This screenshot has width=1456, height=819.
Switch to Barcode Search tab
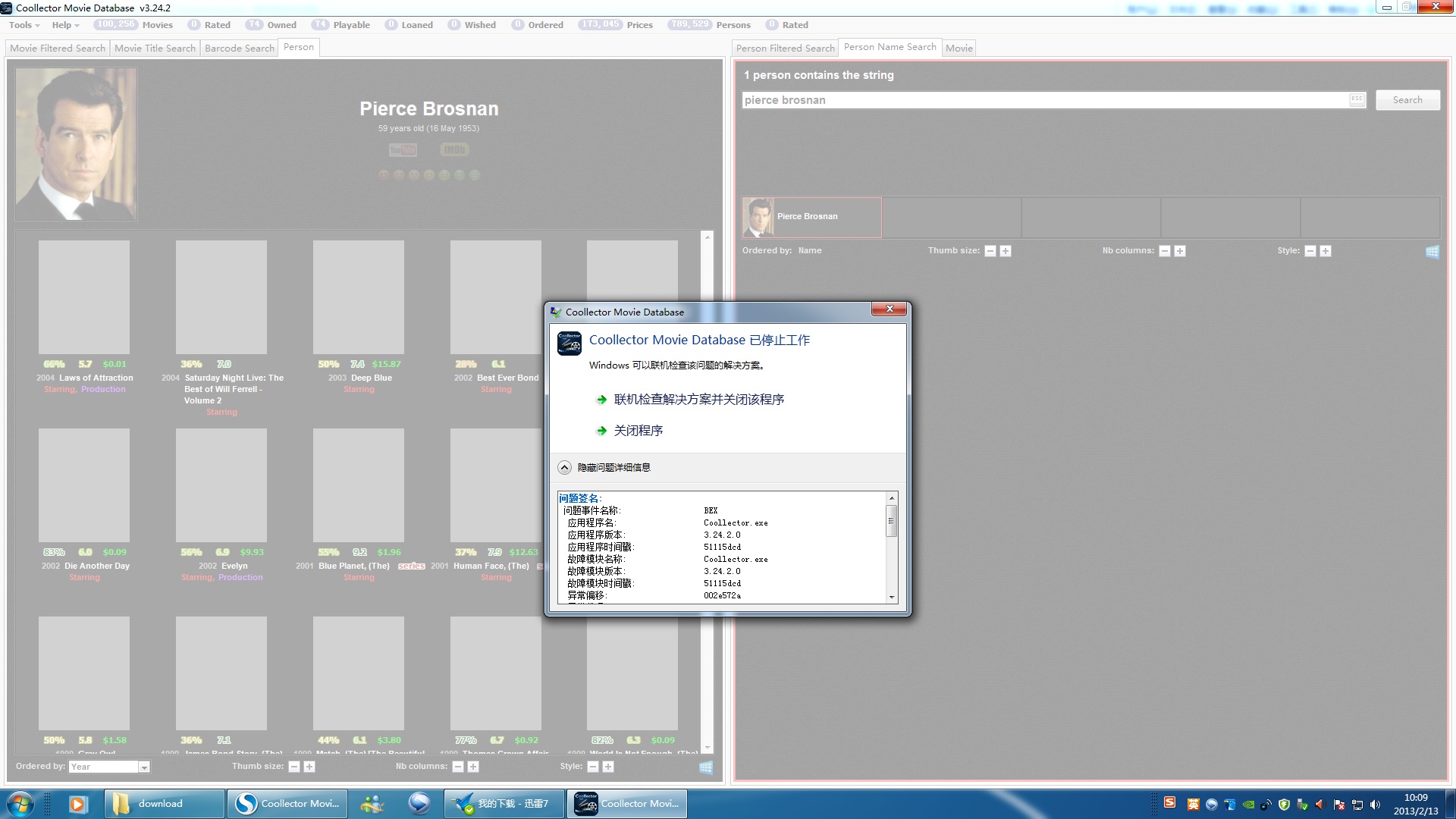[x=240, y=48]
